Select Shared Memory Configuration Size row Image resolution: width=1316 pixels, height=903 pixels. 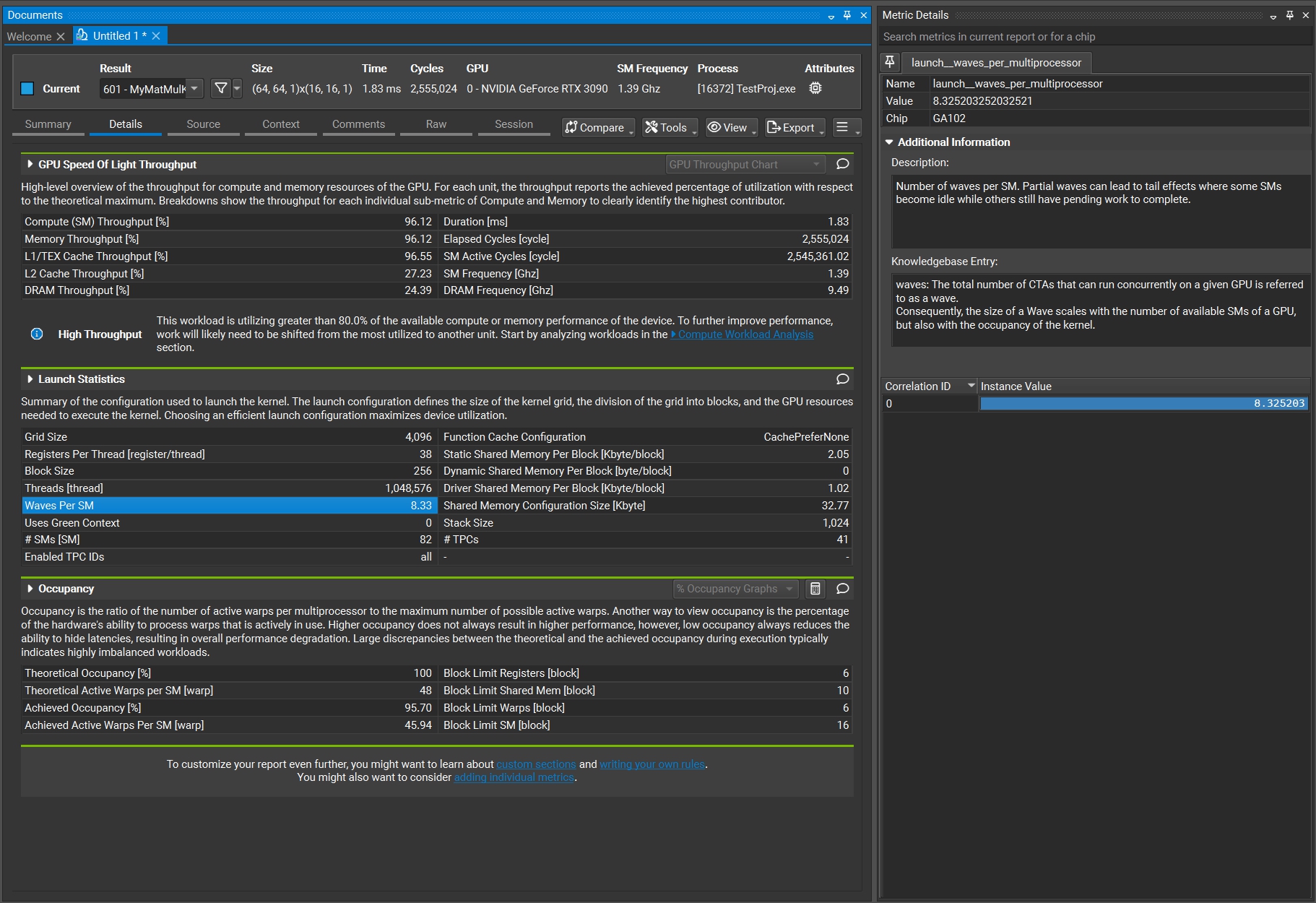coord(646,506)
